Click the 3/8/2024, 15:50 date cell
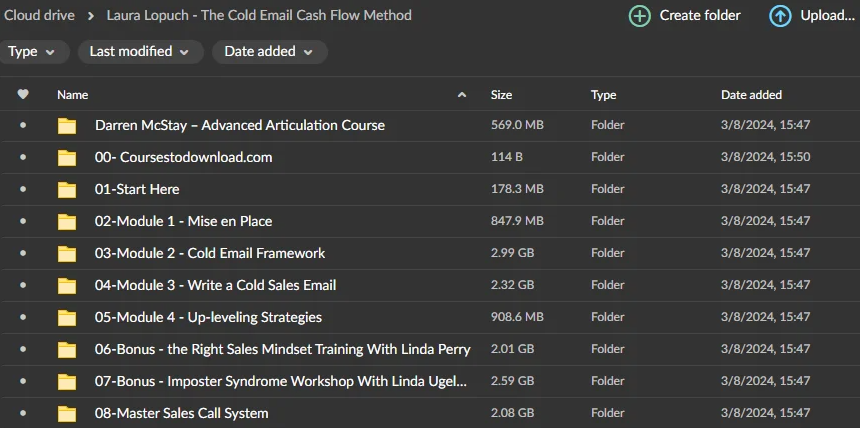Screen dimensions: 860x428 tap(766, 157)
